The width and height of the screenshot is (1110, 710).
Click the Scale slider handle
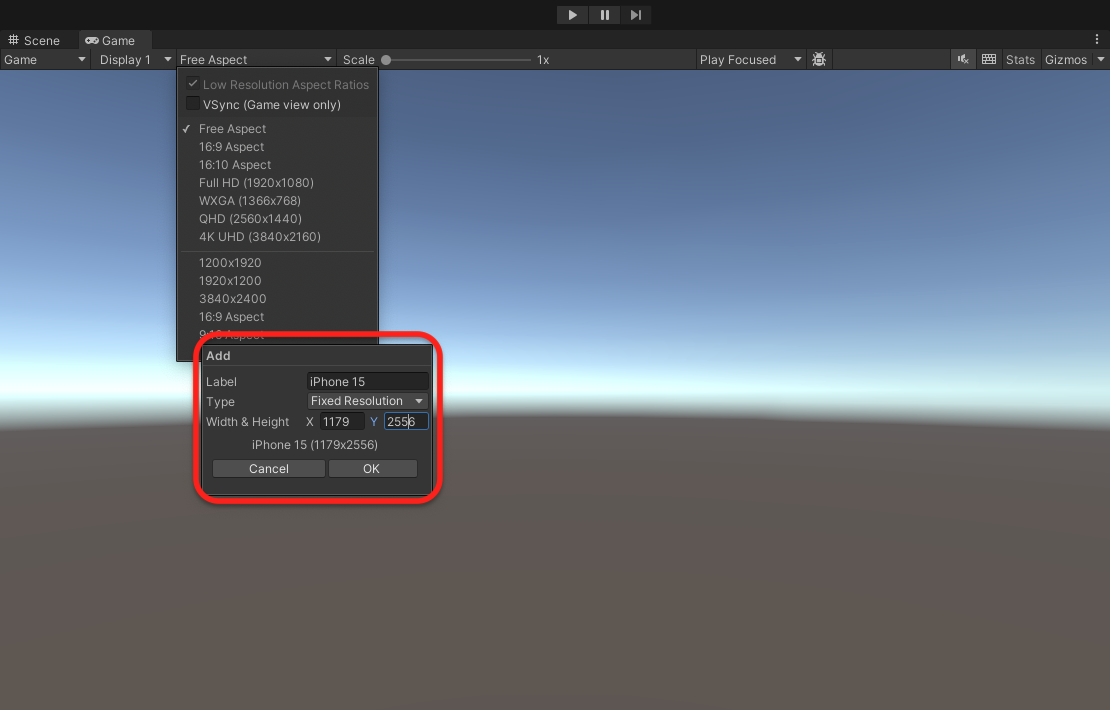tap(386, 59)
